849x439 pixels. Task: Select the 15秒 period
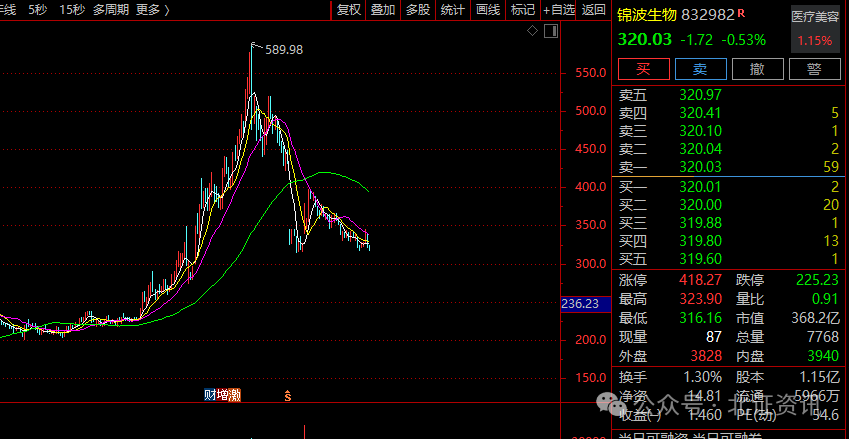71,10
